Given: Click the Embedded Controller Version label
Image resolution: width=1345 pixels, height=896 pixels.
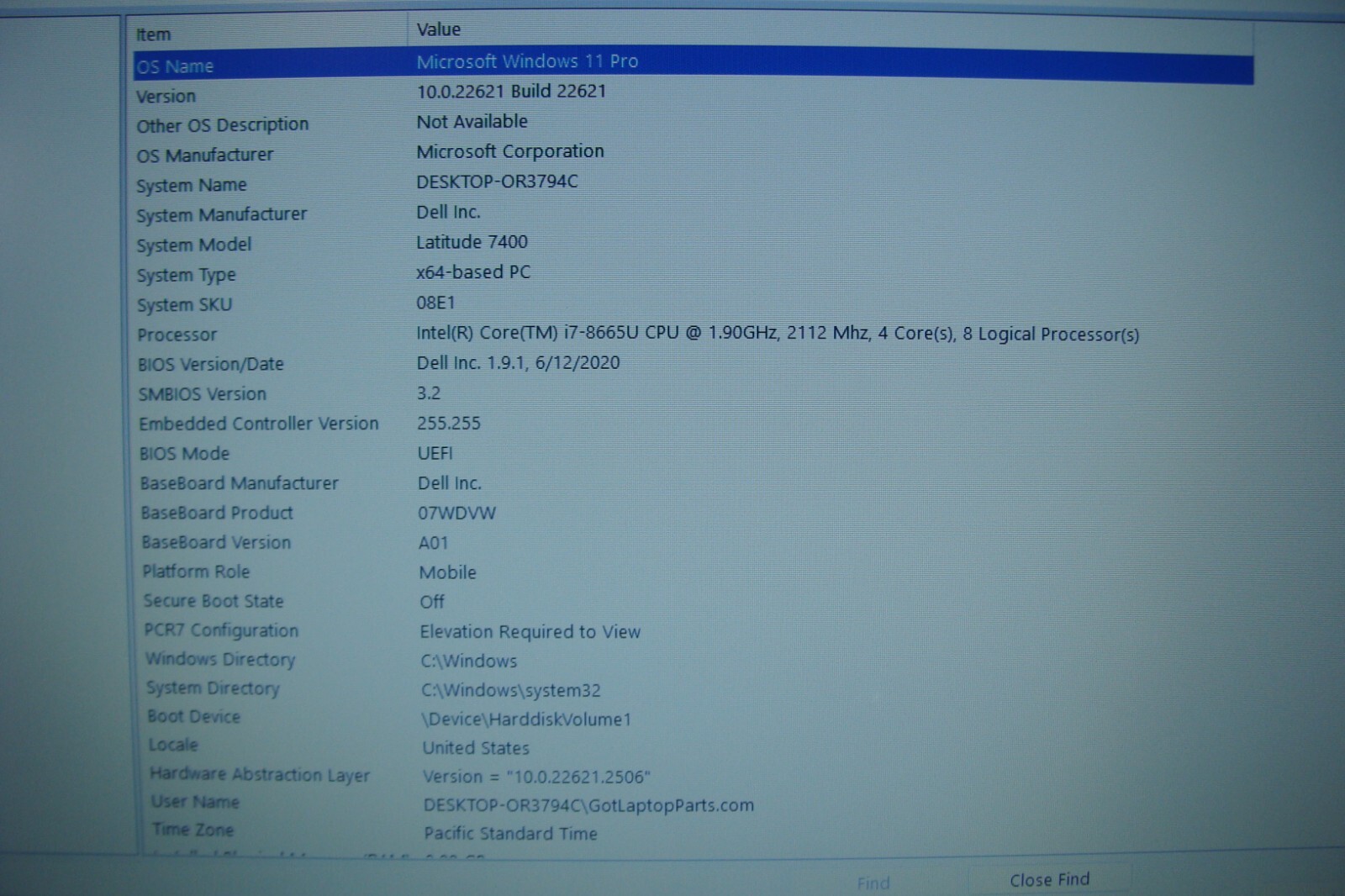Looking at the screenshot, I should pos(259,424).
